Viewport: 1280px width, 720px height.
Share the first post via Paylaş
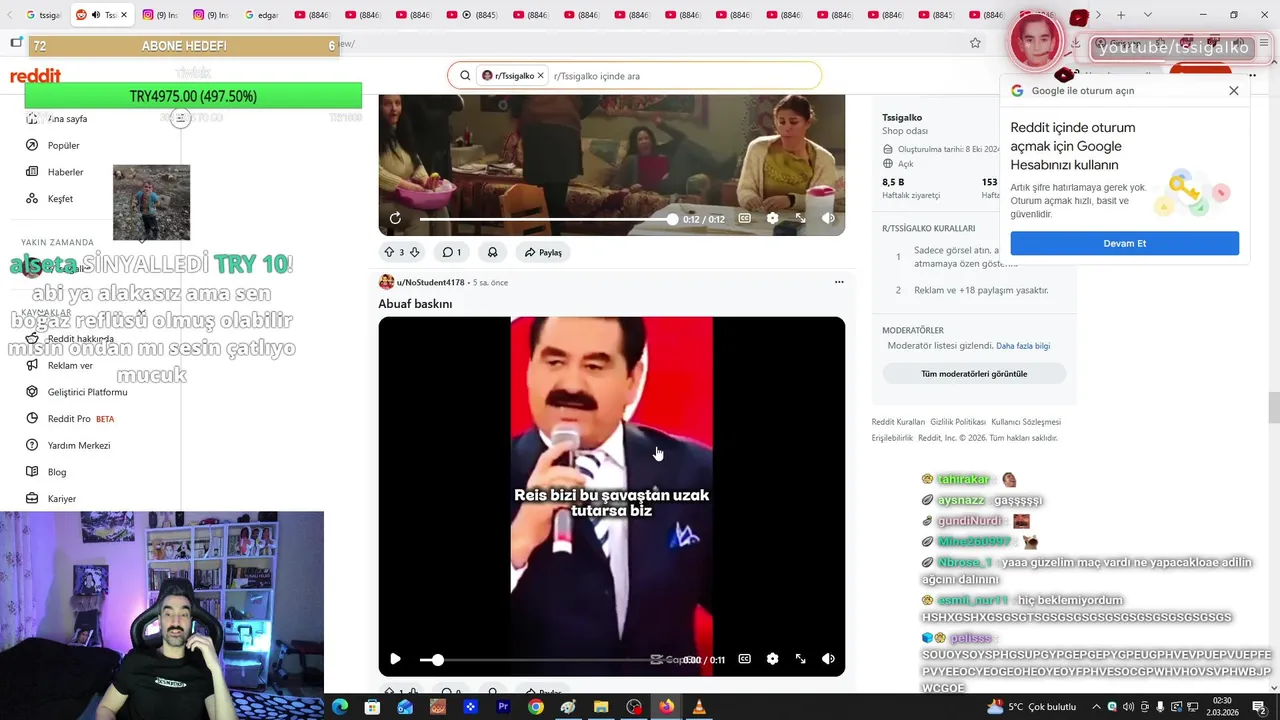coord(543,252)
